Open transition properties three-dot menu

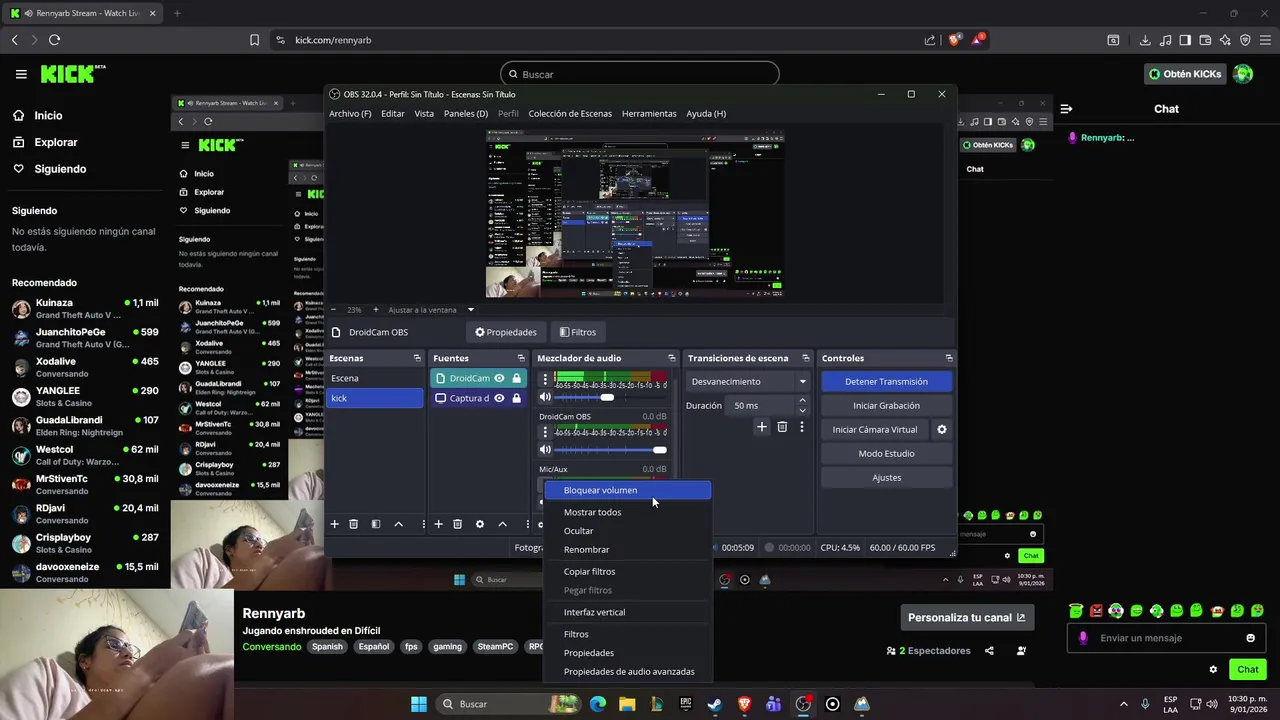[801, 427]
